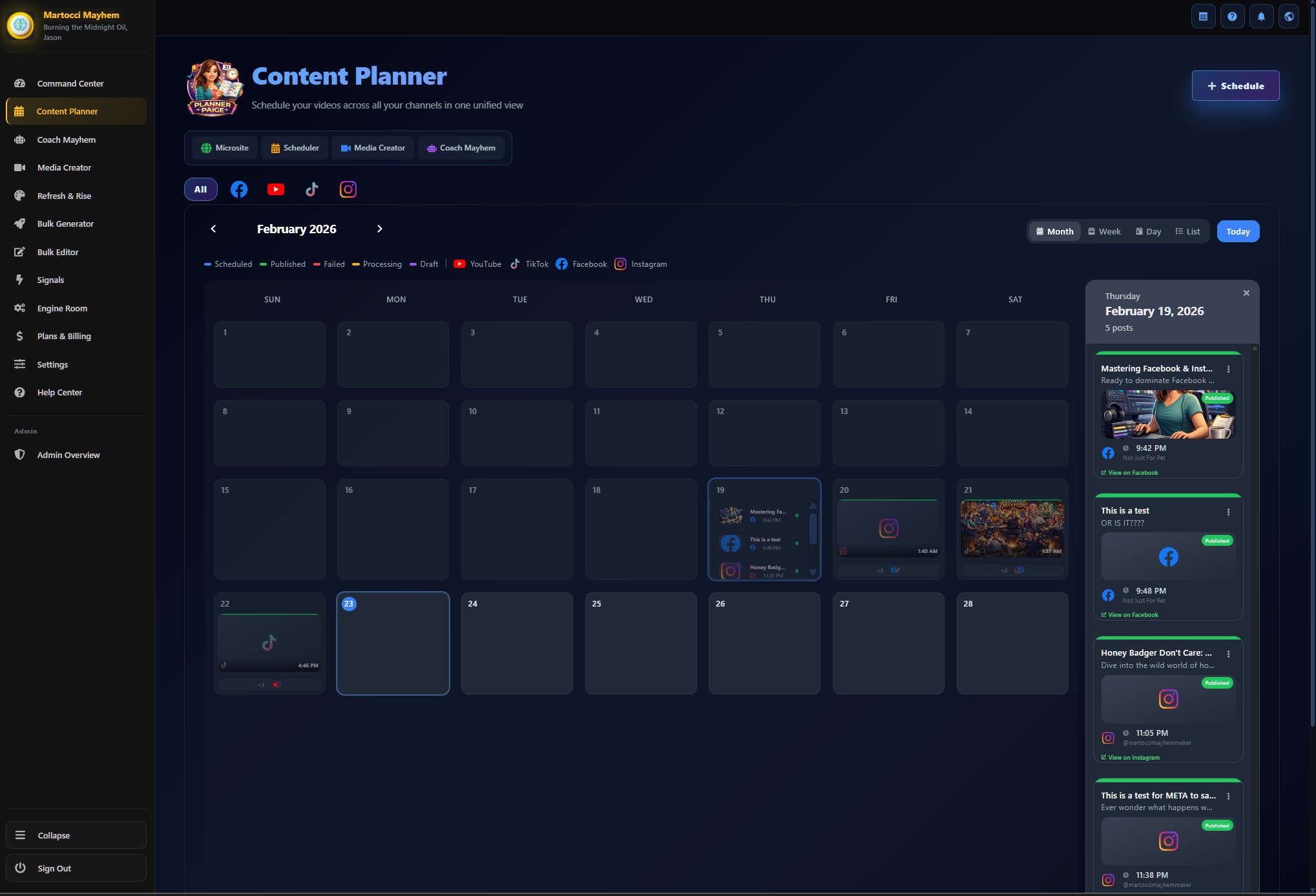Open View on Instagram link
The height and width of the screenshot is (896, 1316).
pyautogui.click(x=1133, y=757)
